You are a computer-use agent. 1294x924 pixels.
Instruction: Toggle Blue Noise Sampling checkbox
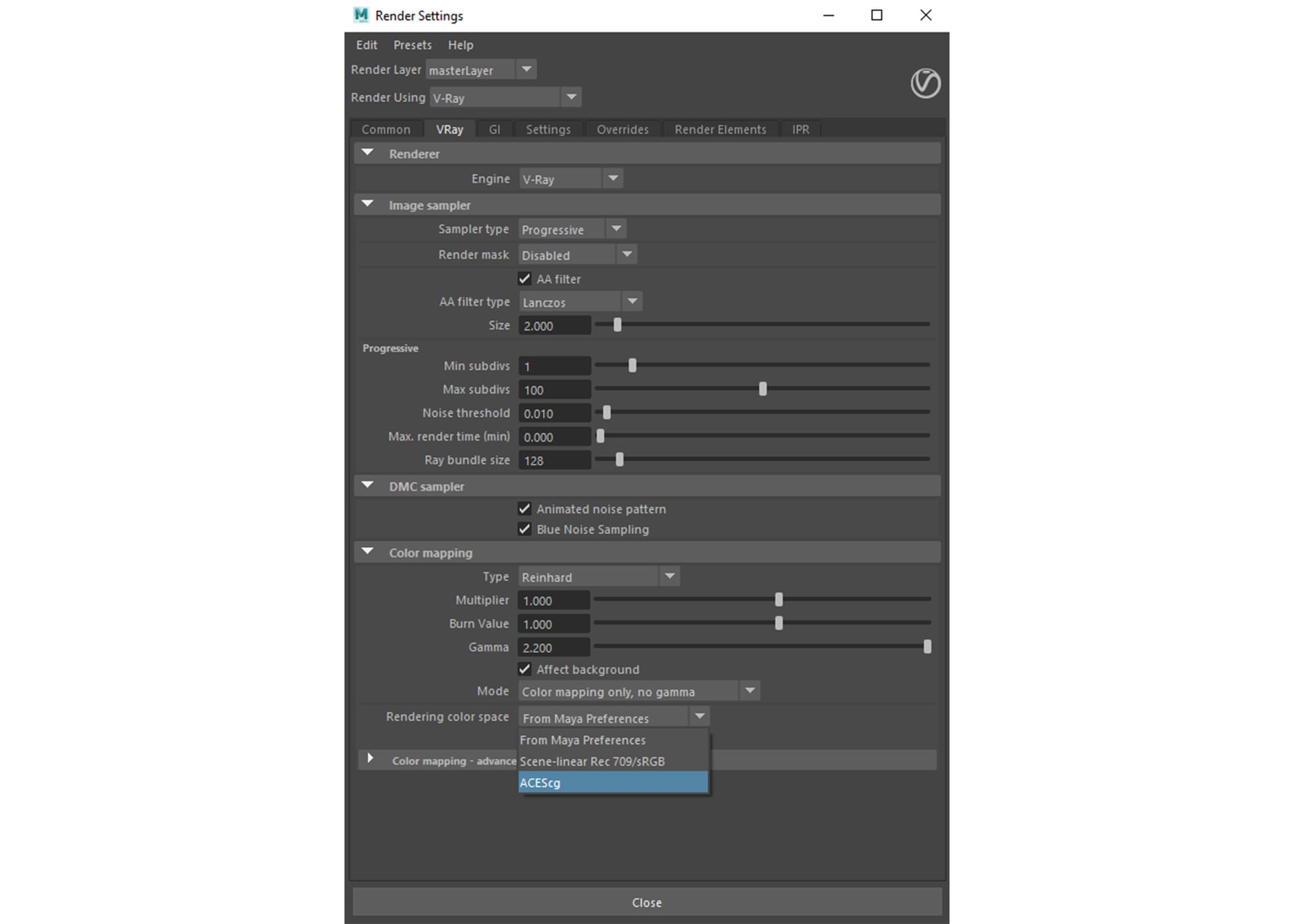click(x=524, y=529)
